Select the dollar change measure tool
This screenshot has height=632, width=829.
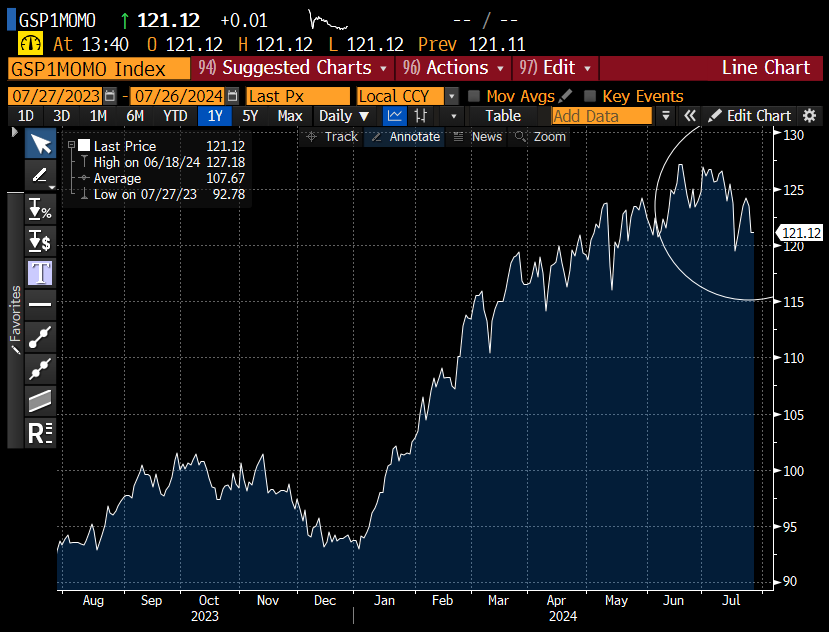click(41, 241)
